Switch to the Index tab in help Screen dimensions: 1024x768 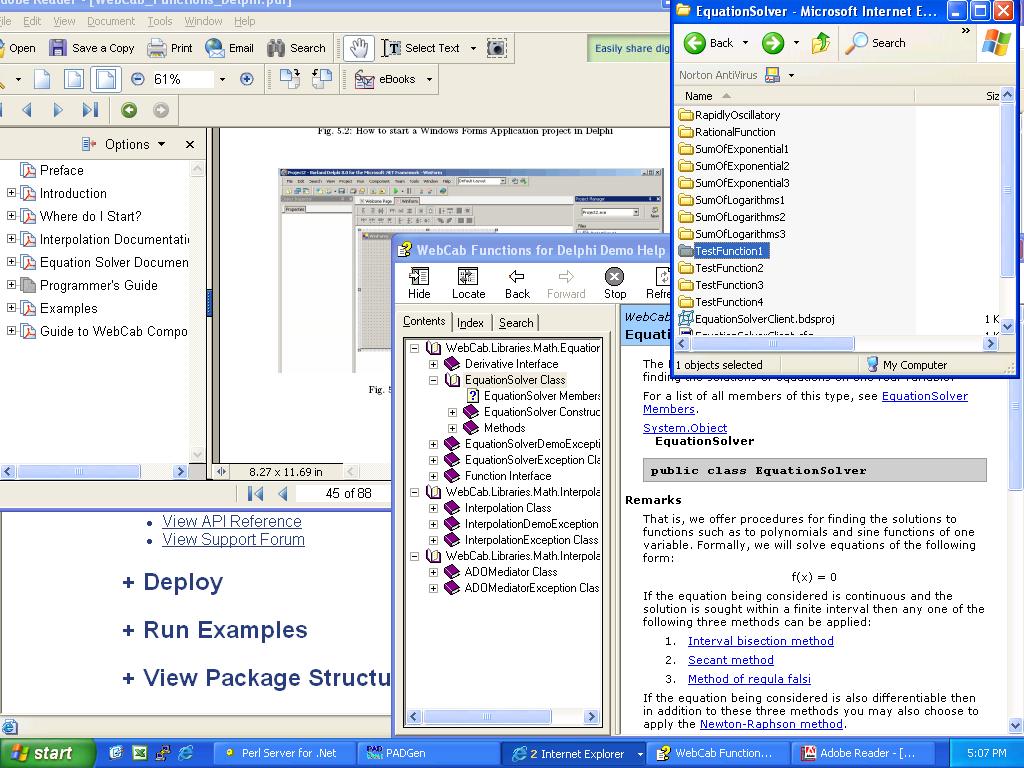pos(470,323)
